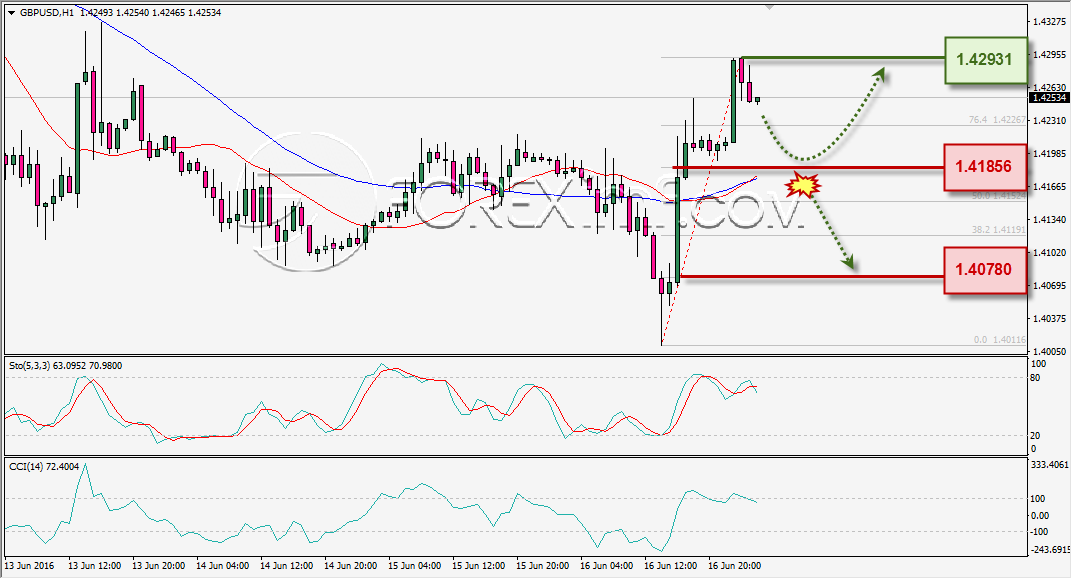The width and height of the screenshot is (1072, 579).
Task: Click the CCI(14) 72.4004 indicator label
Action: point(44,467)
